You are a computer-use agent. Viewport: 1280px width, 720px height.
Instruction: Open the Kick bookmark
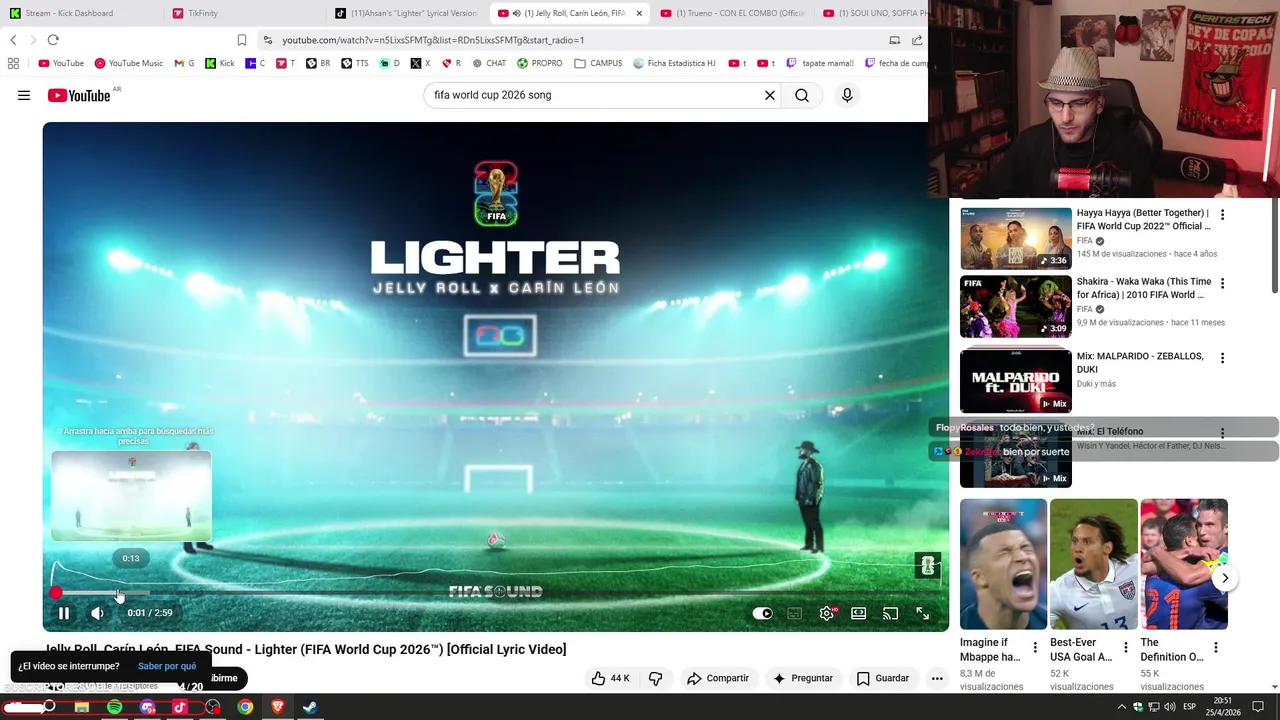coord(220,63)
